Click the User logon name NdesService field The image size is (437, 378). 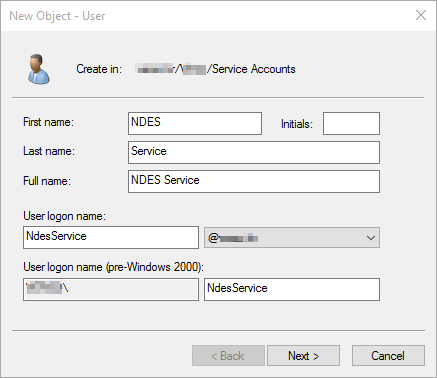[111, 237]
